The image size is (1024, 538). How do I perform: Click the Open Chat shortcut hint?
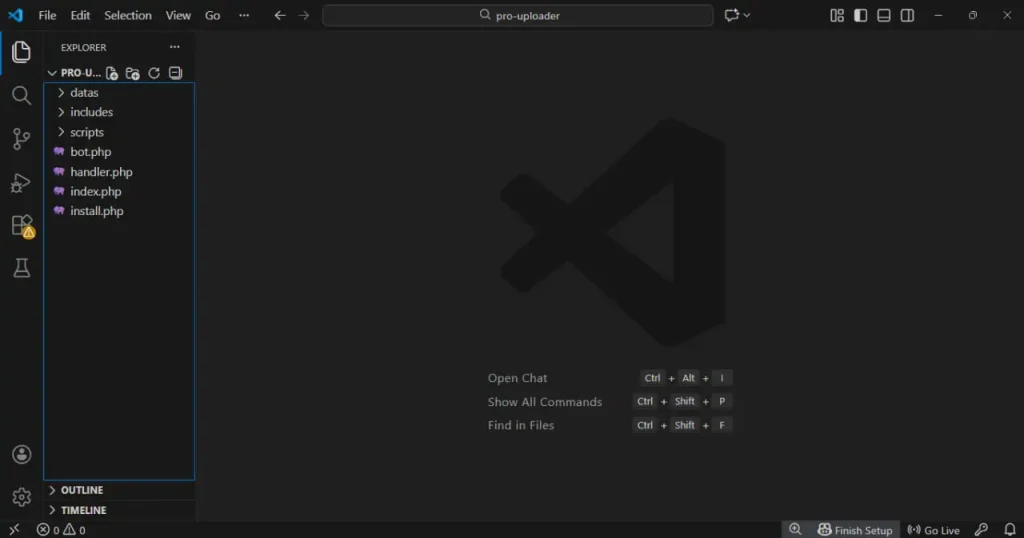(x=517, y=378)
